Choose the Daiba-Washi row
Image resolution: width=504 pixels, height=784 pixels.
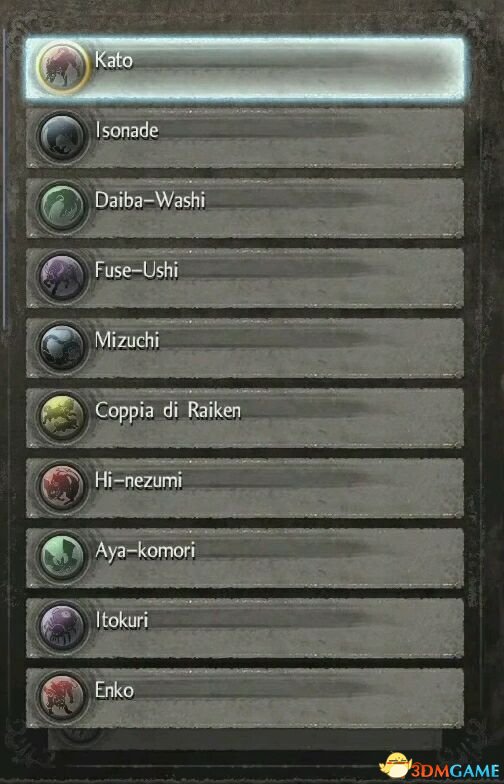pos(245,208)
